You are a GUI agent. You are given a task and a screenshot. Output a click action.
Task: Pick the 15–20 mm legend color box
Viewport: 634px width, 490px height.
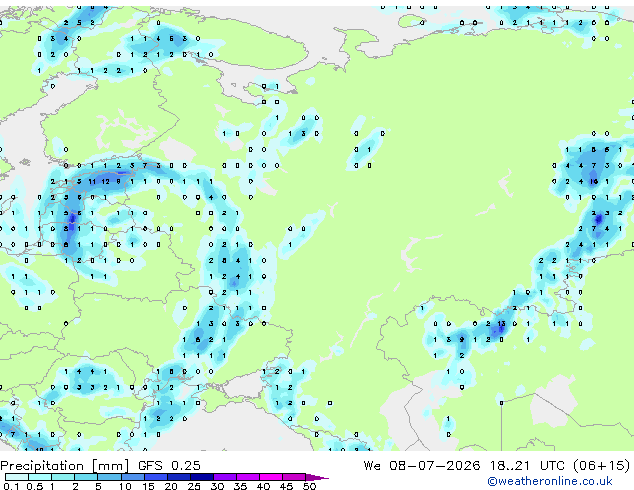pyautogui.click(x=155, y=477)
